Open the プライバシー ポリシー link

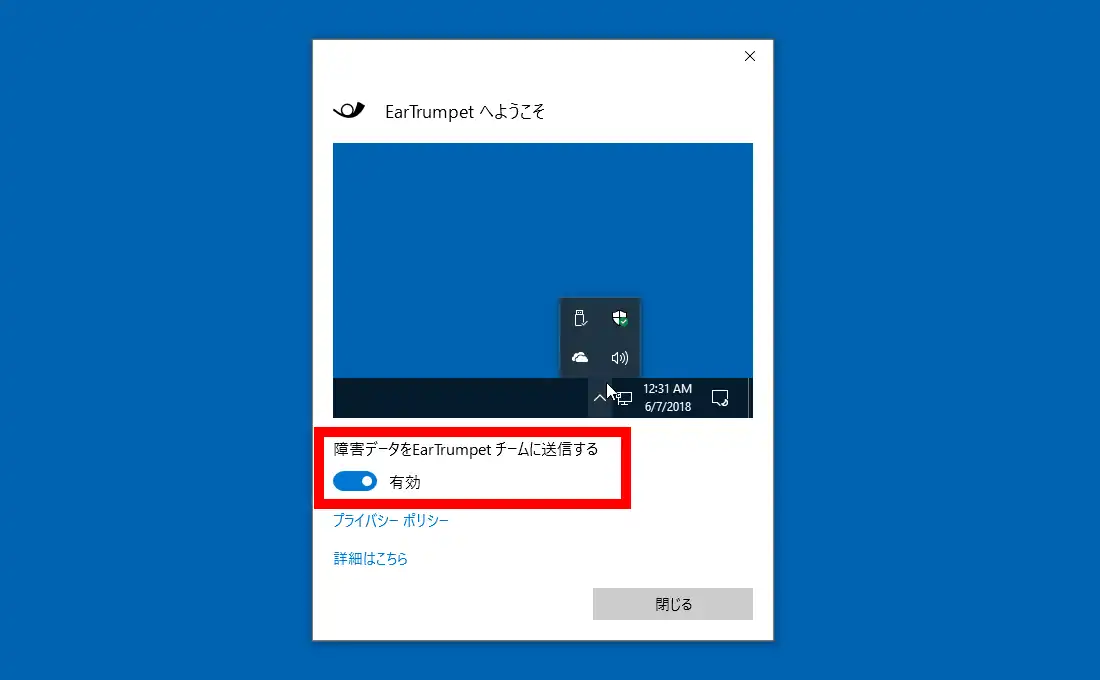click(391, 520)
